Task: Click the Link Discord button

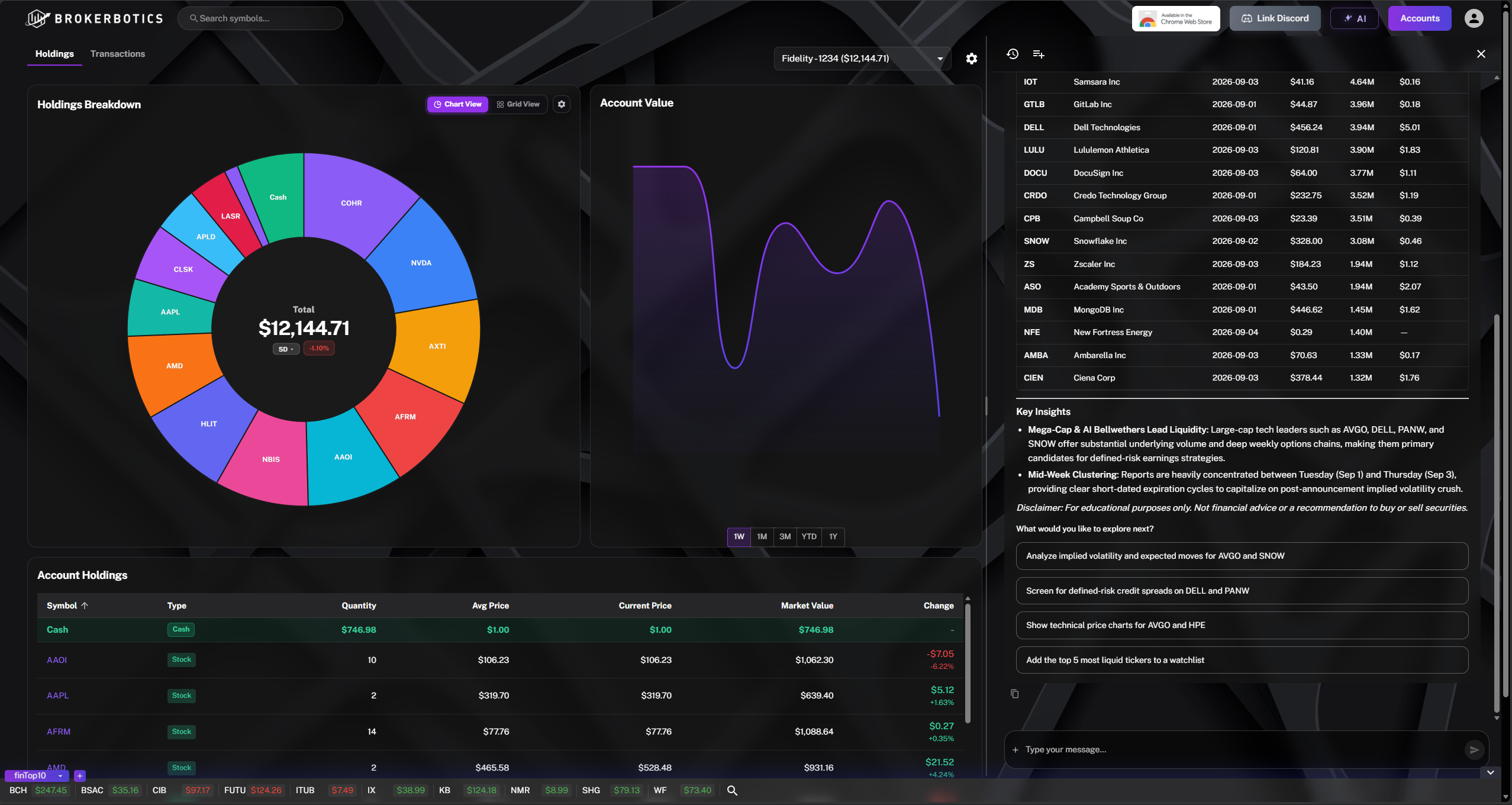Action: [1275, 18]
